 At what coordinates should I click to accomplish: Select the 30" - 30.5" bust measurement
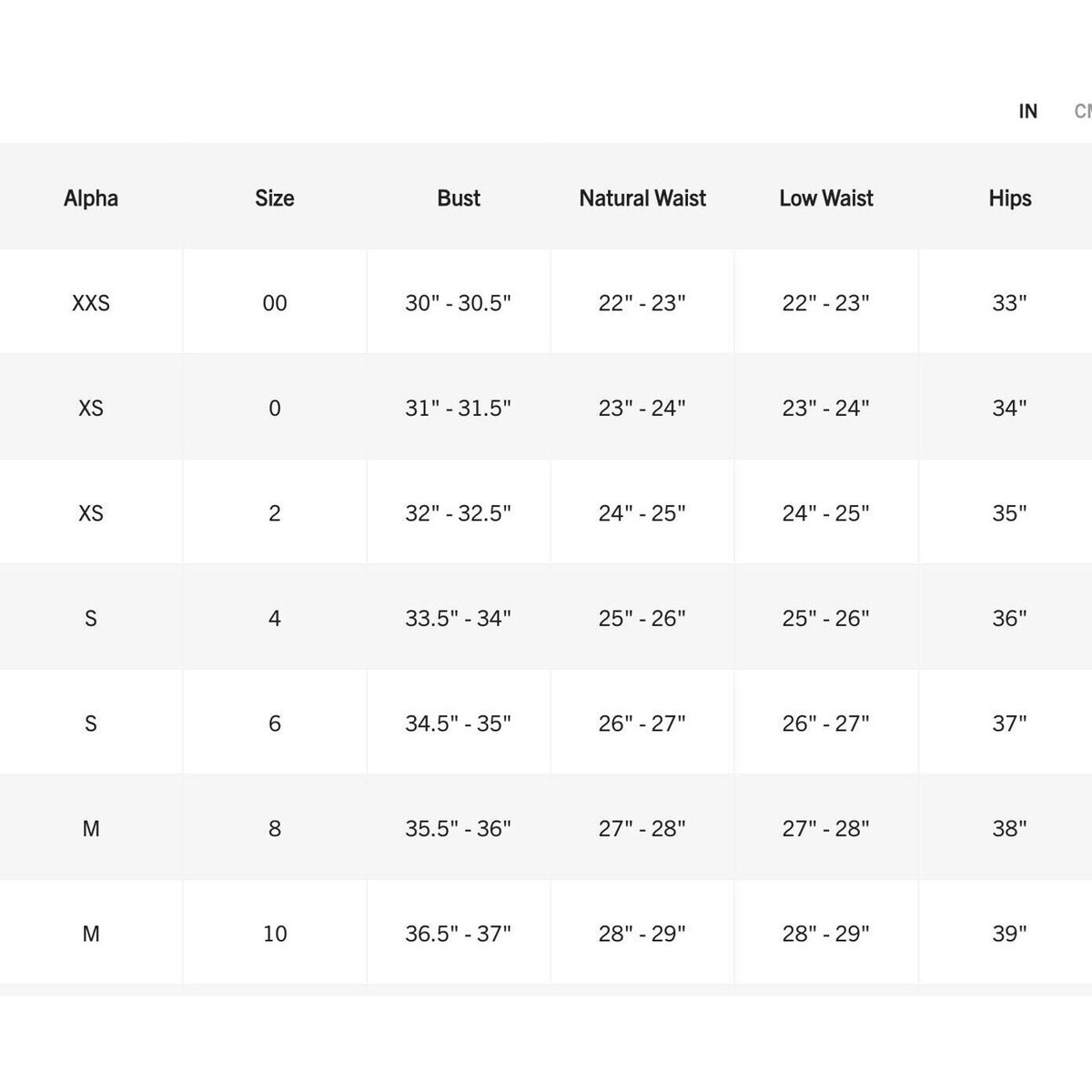coord(459,303)
